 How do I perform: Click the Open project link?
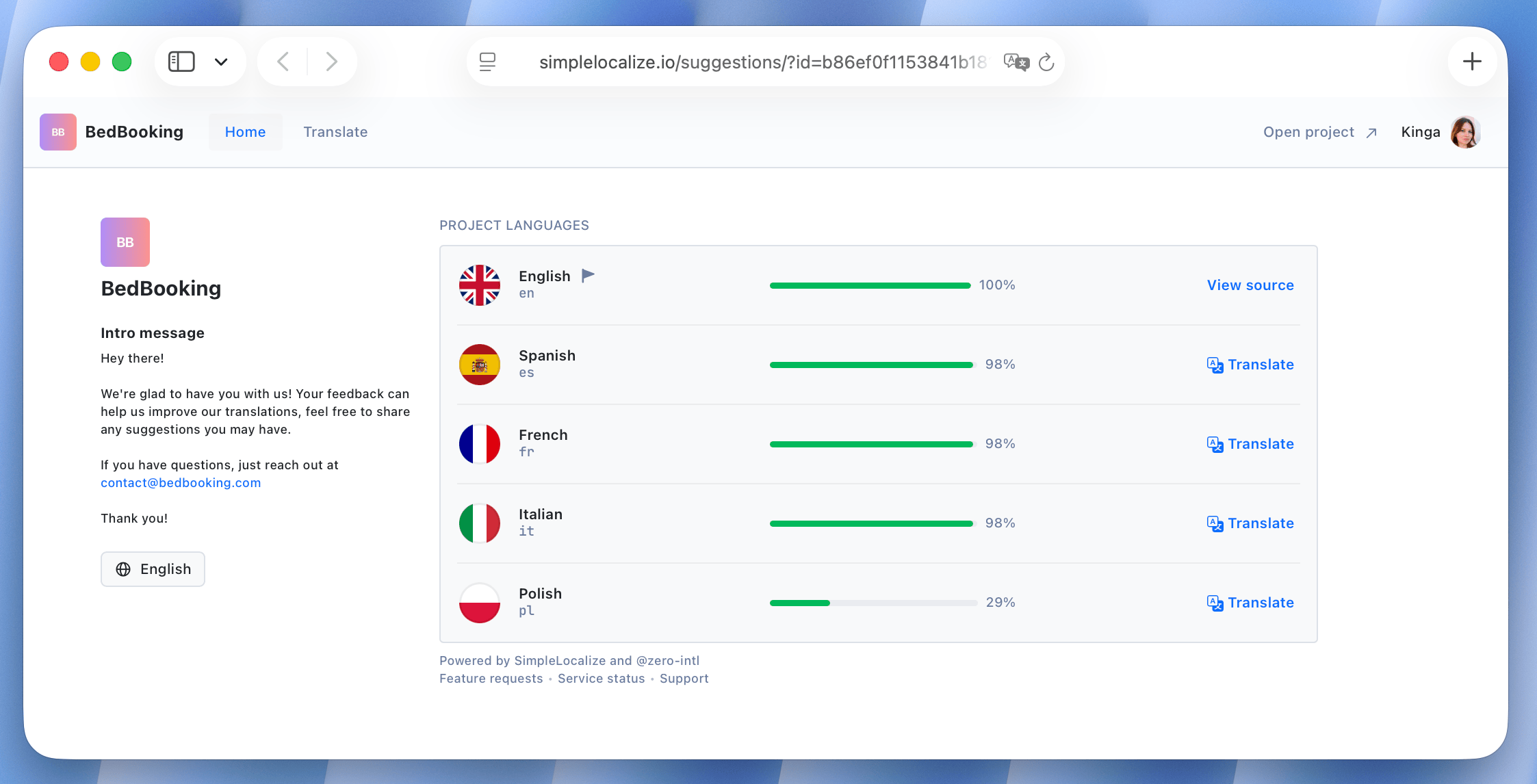(1319, 132)
